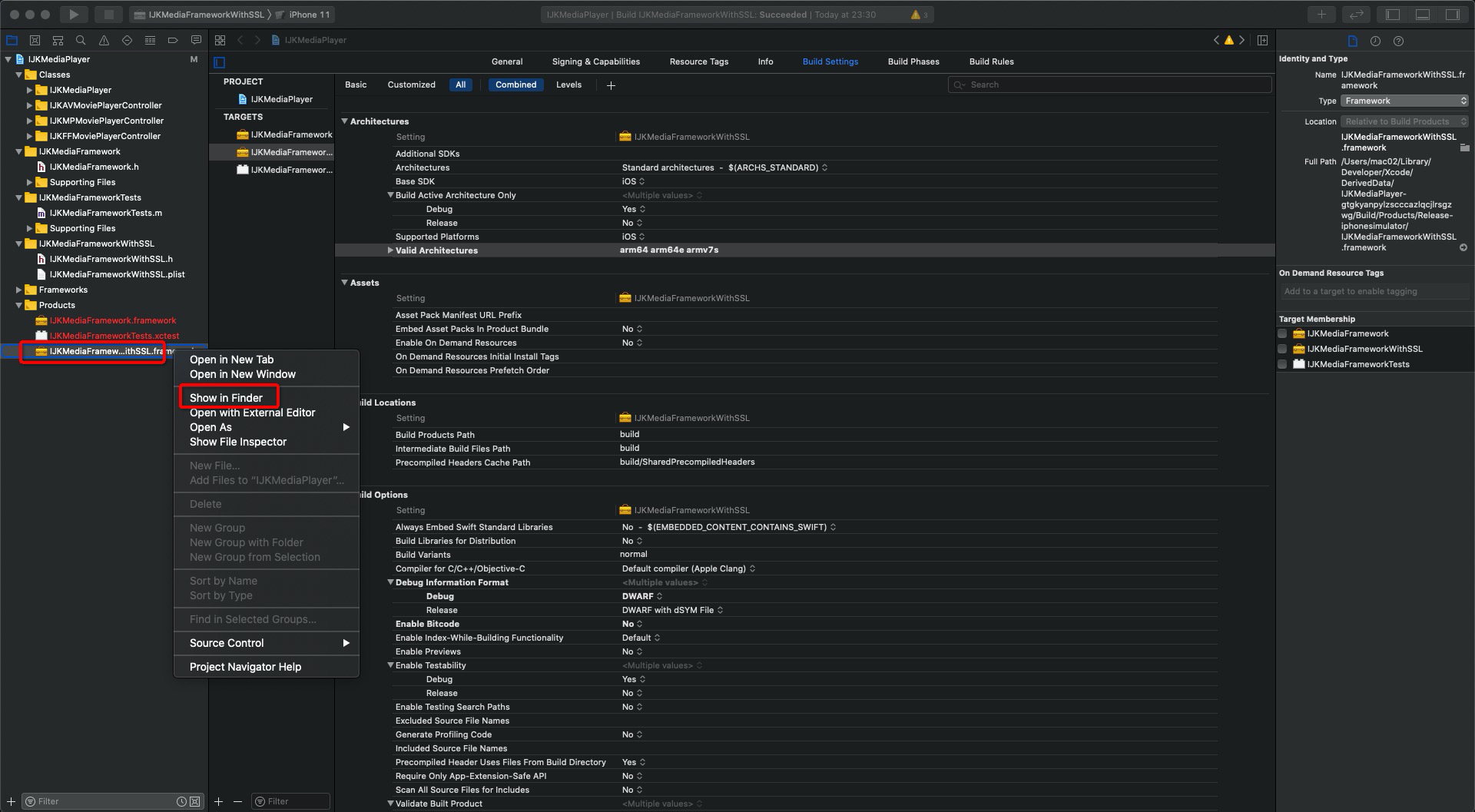
Task: Open the Report navigator icon
Action: 196,41
